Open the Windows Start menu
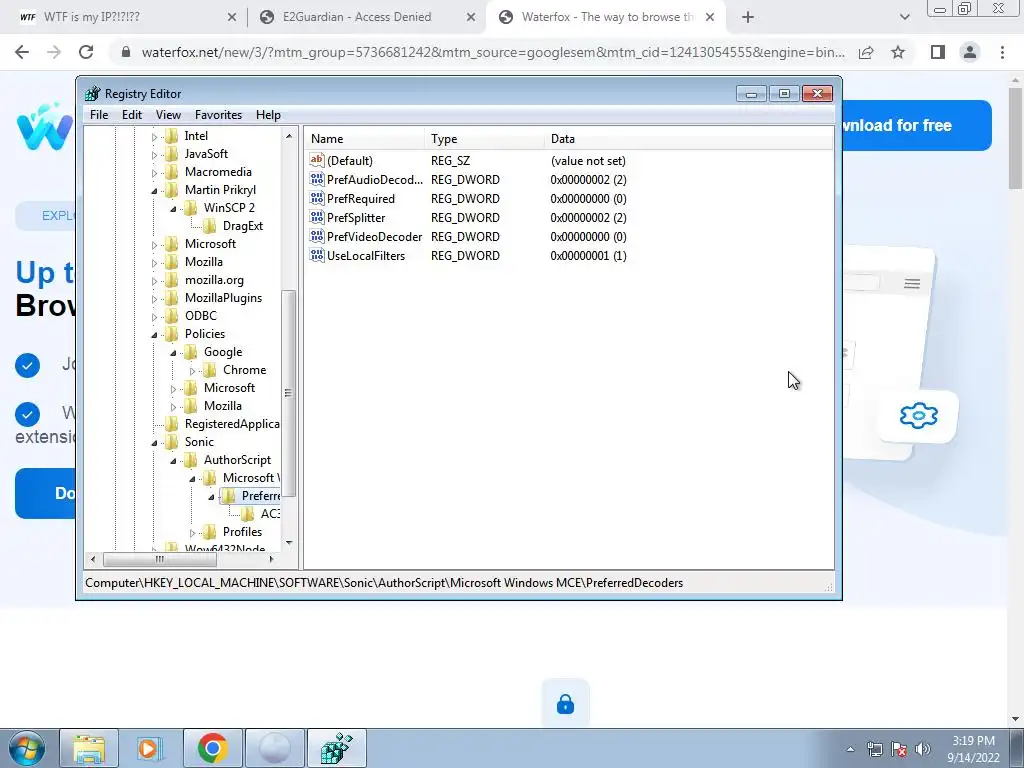Viewport: 1024px width, 768px height. [x=27, y=748]
